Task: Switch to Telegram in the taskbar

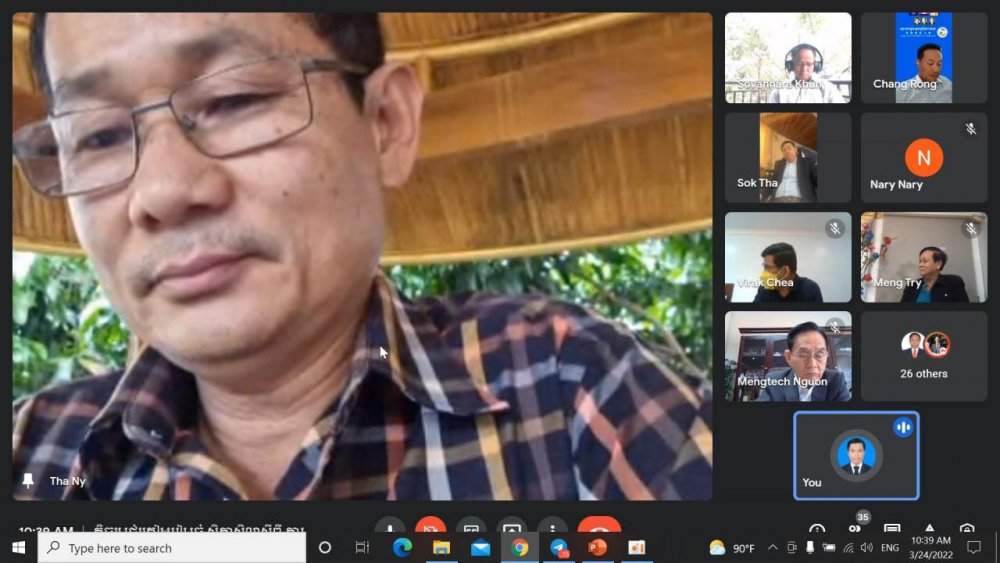Action: click(x=559, y=547)
